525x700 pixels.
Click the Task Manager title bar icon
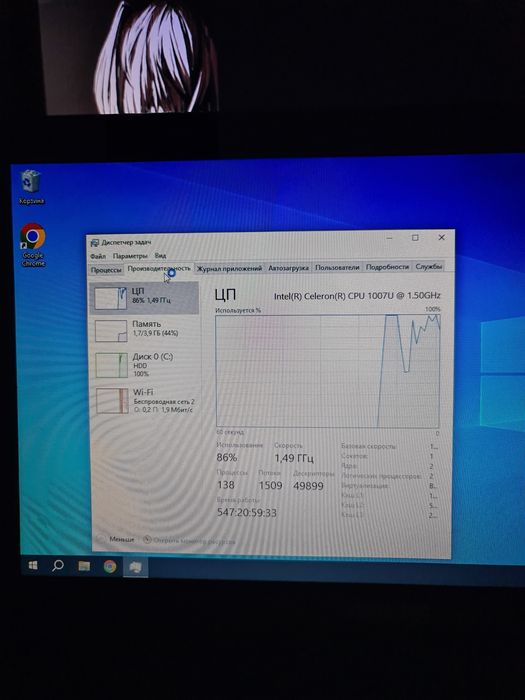pos(95,243)
